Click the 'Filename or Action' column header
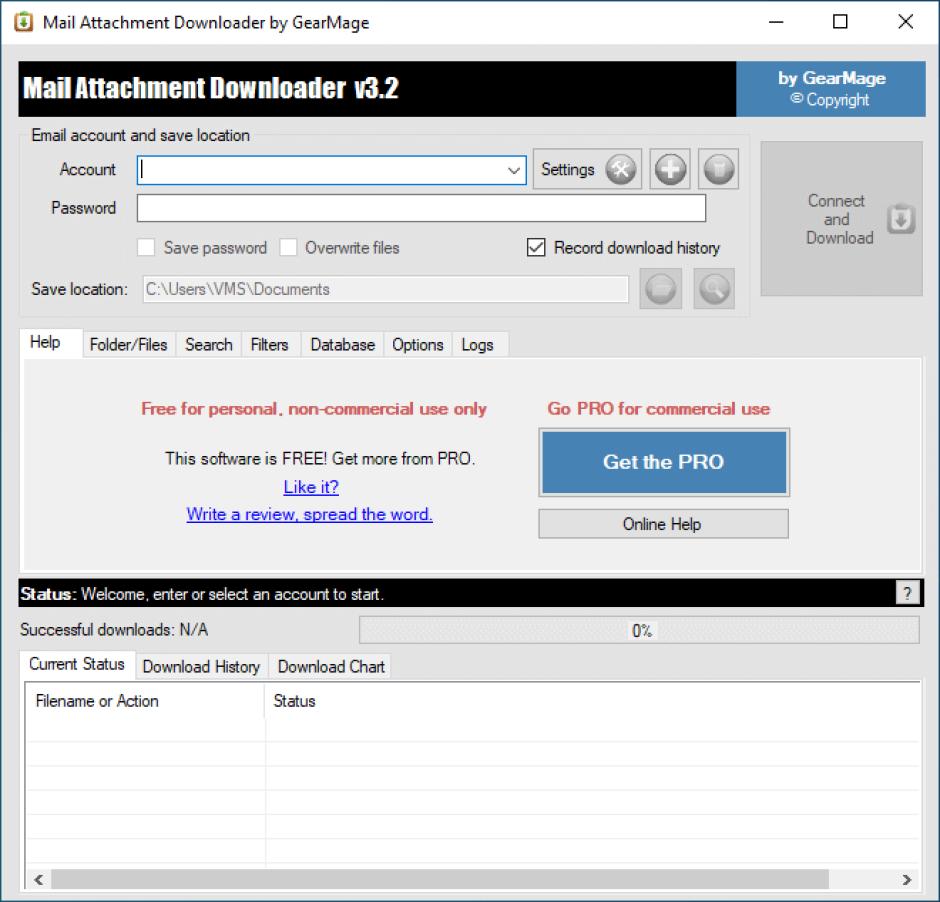This screenshot has height=902, width=940. [x=144, y=701]
